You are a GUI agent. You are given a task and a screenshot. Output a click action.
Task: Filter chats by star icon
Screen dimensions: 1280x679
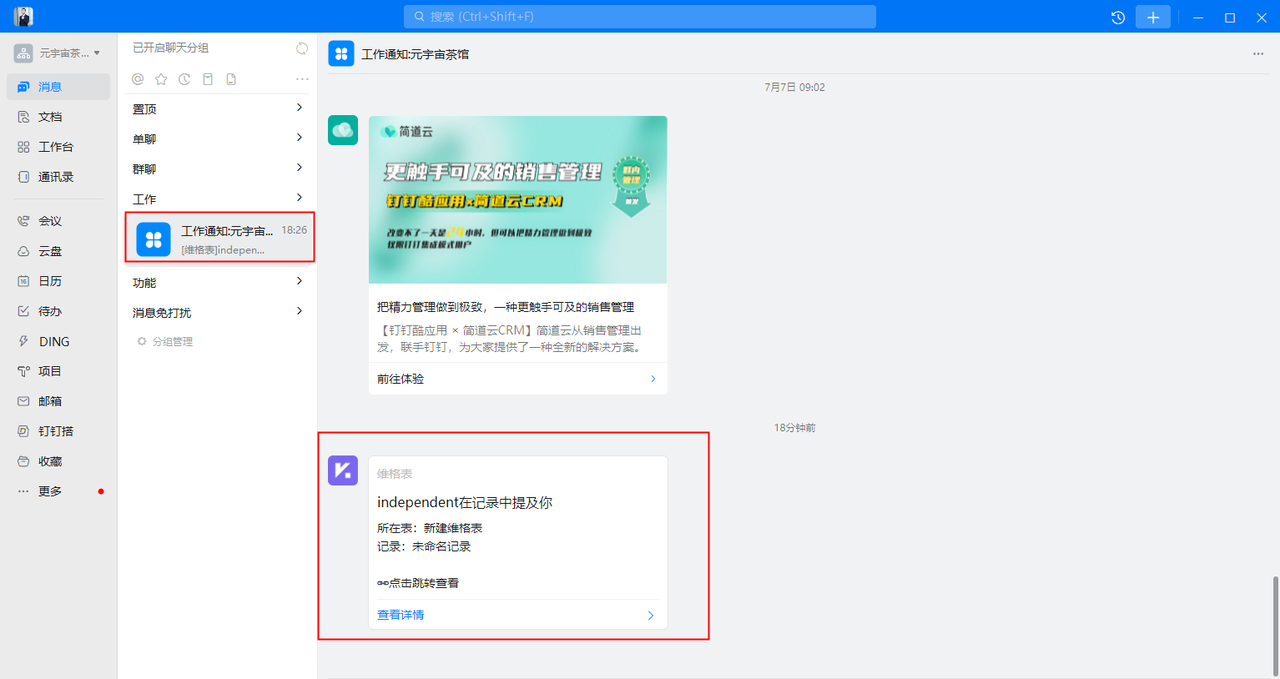[161, 79]
